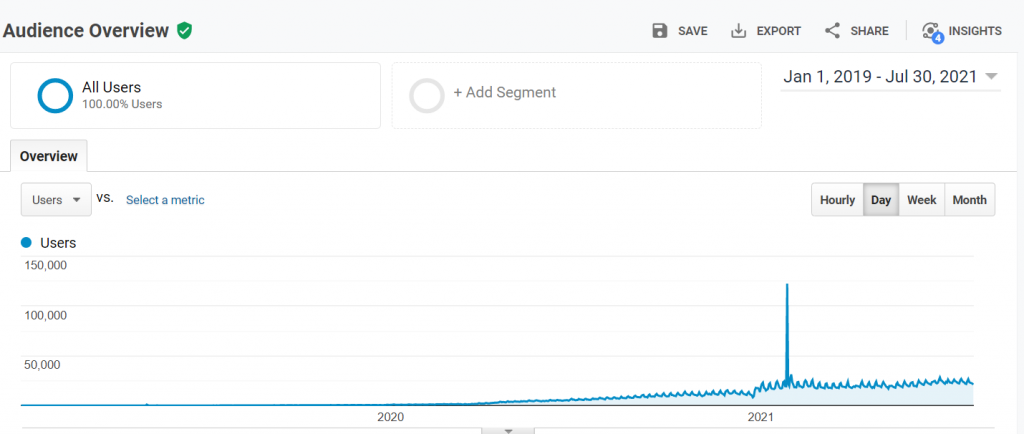Screen dimensions: 1024x434
Task: Click the Share network icon
Action: 832,31
